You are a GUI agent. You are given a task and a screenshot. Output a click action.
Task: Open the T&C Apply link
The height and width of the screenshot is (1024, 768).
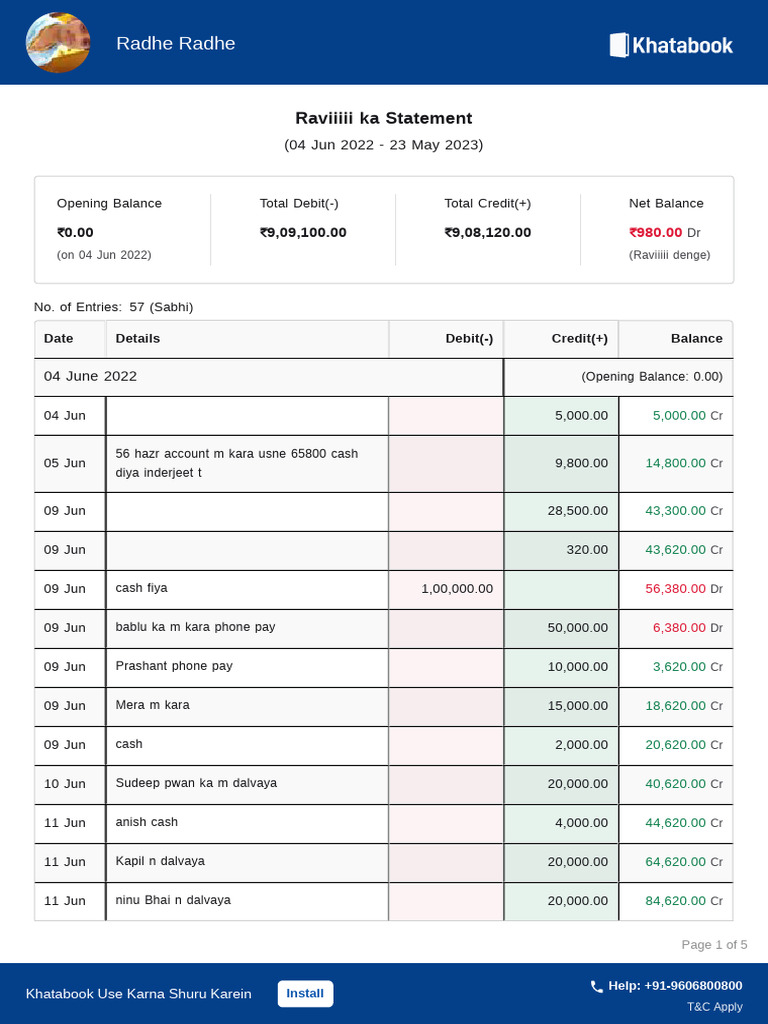[x=714, y=1007]
